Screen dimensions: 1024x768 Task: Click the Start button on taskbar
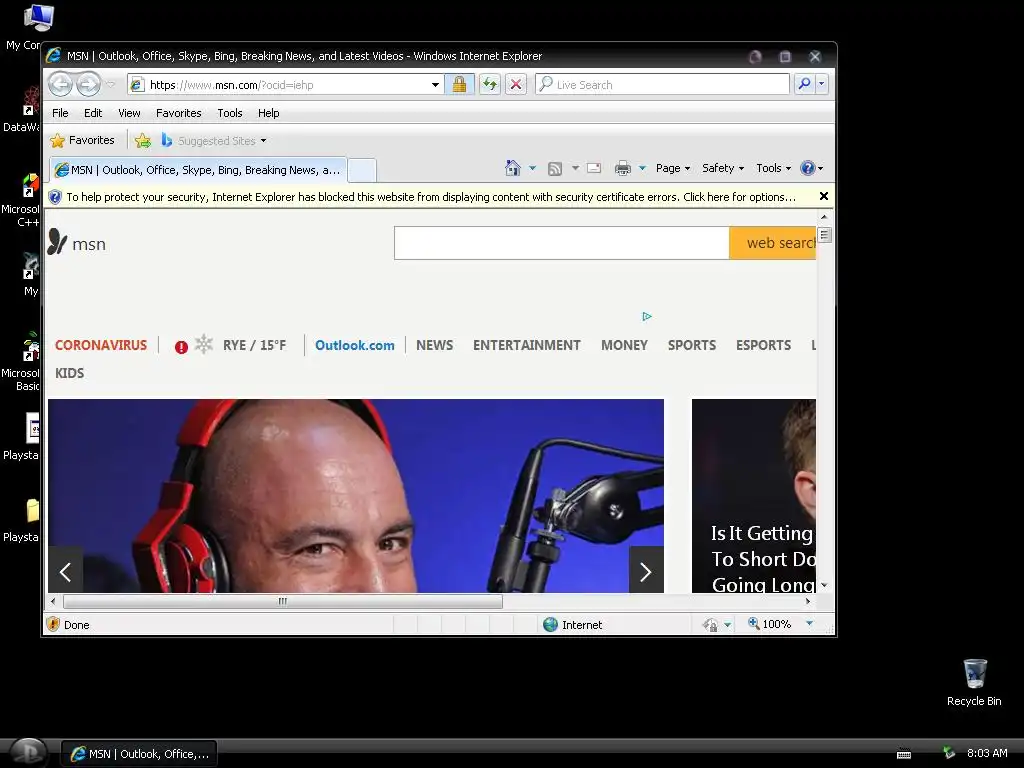(27, 753)
